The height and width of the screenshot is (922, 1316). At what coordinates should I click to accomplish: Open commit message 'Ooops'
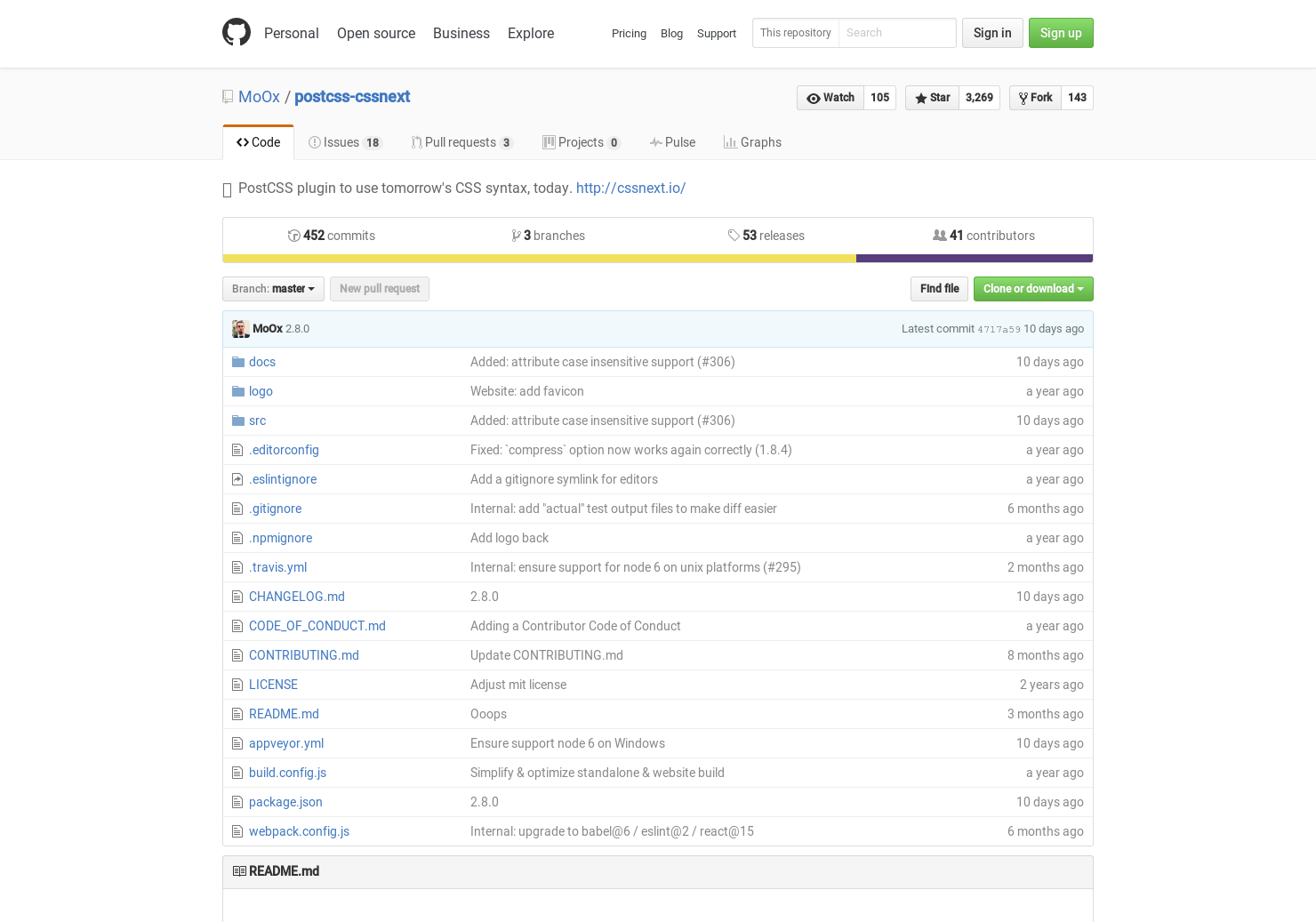click(x=488, y=714)
